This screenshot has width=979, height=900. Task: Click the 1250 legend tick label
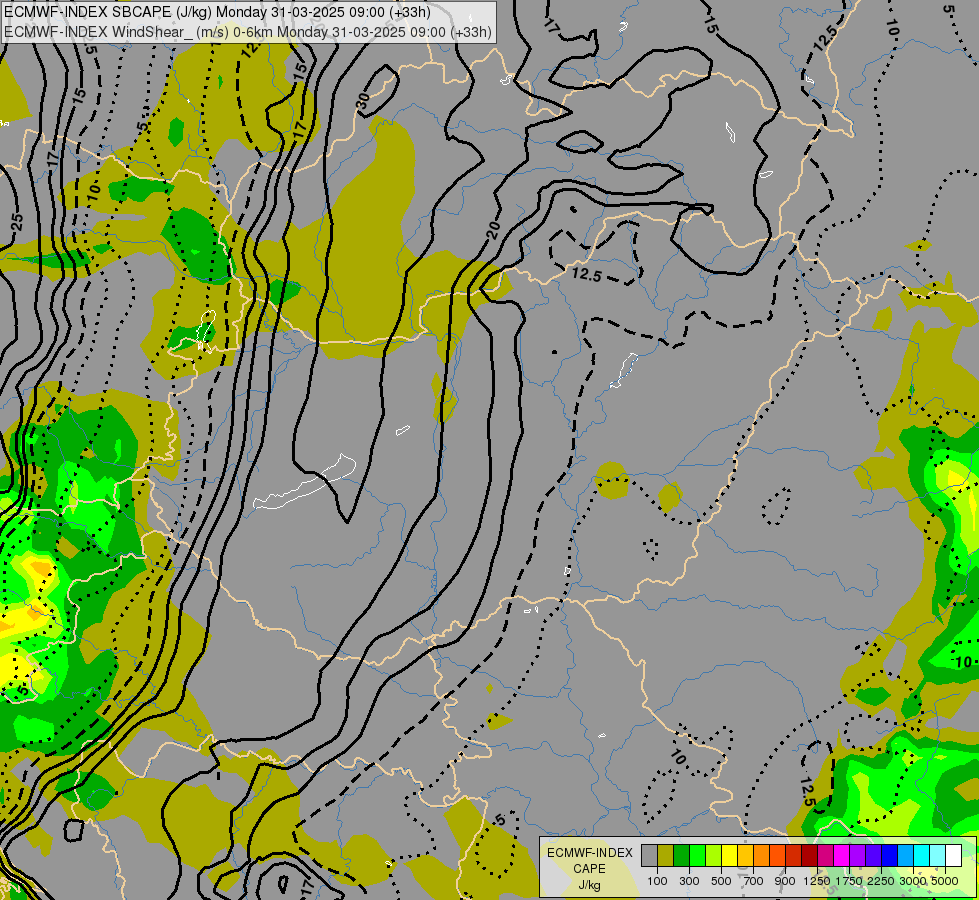817,881
